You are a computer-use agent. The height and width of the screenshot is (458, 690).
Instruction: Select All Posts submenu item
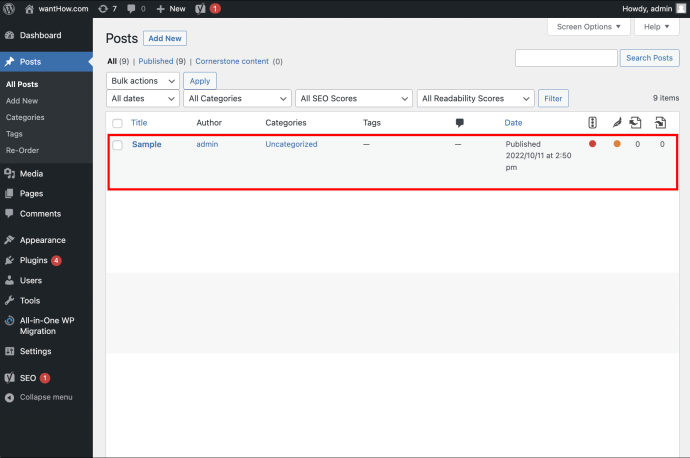[x=22, y=84]
